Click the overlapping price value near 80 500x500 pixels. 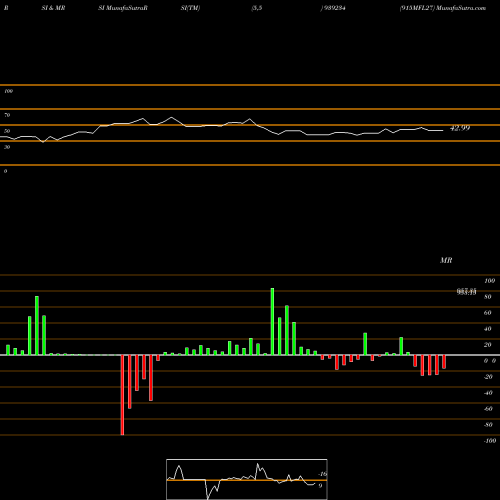(x=466, y=292)
